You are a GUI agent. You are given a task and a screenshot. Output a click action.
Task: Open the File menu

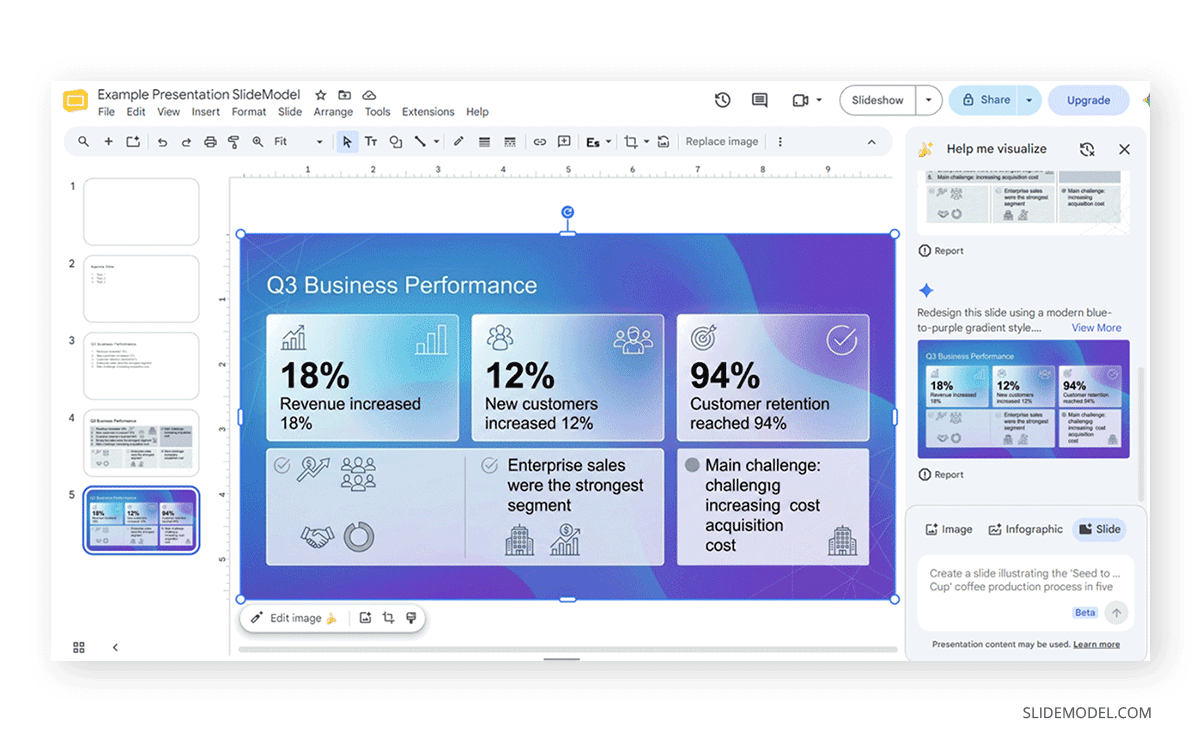point(106,112)
